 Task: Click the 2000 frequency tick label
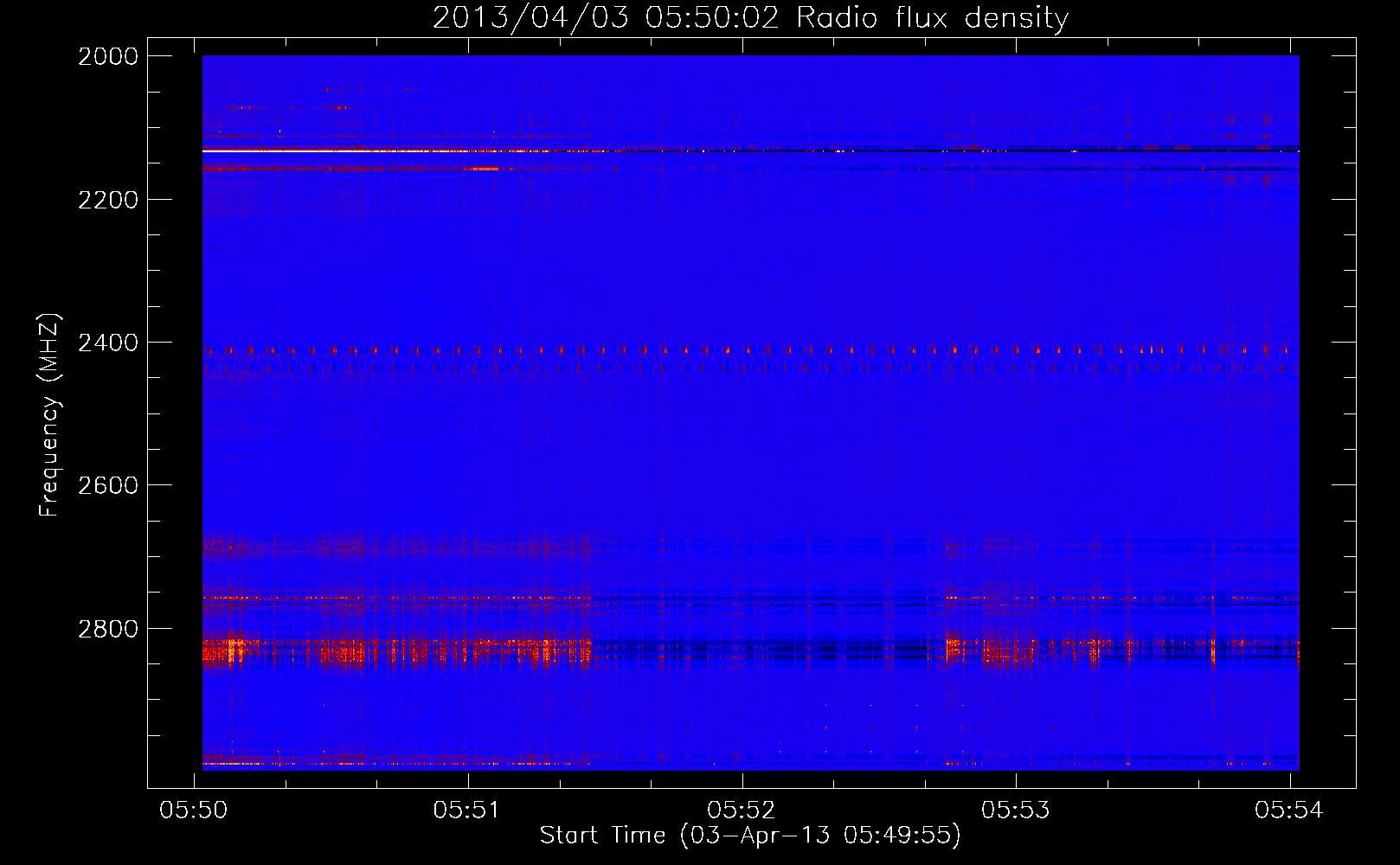tap(108, 56)
